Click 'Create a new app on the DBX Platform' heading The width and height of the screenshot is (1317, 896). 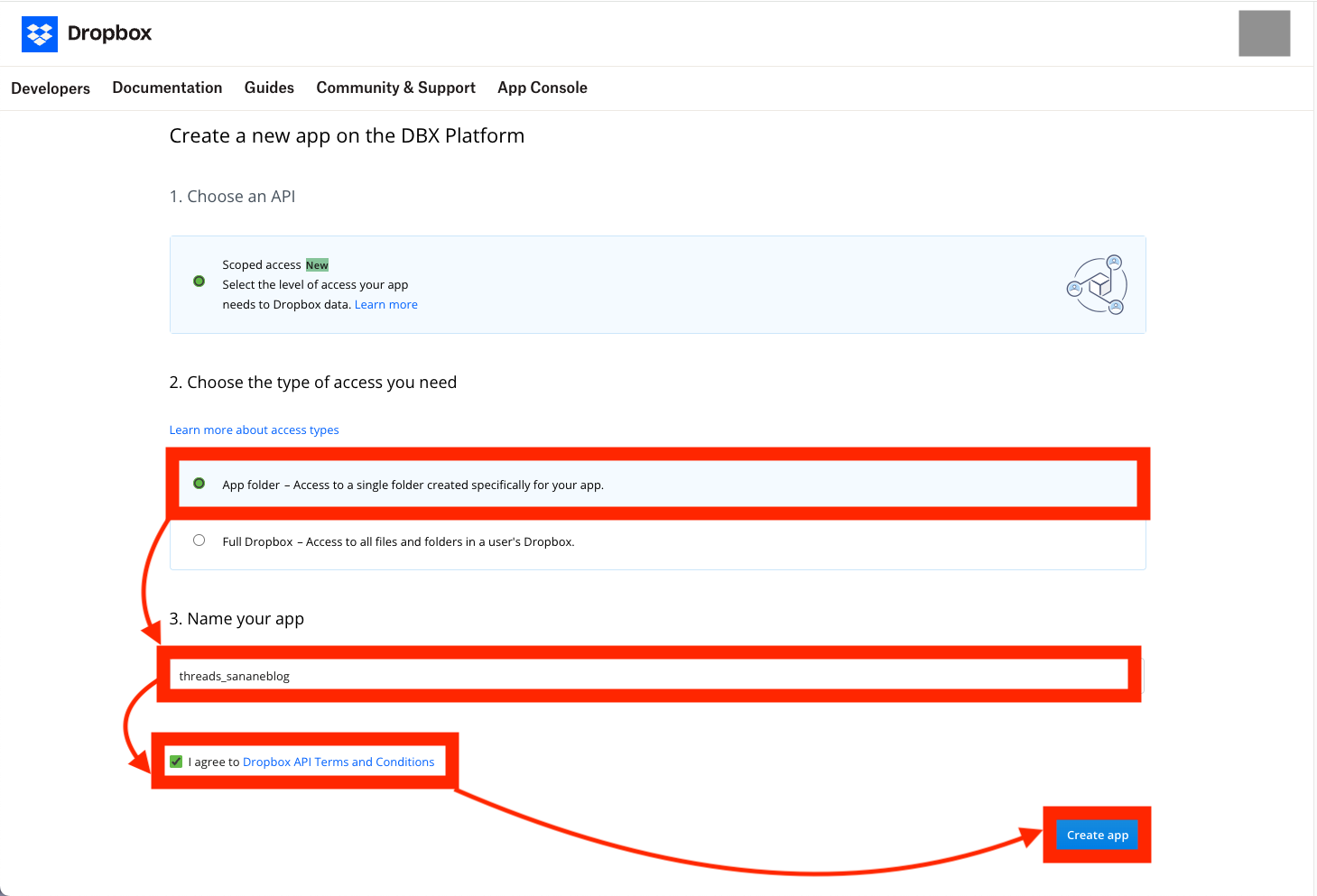tap(347, 136)
